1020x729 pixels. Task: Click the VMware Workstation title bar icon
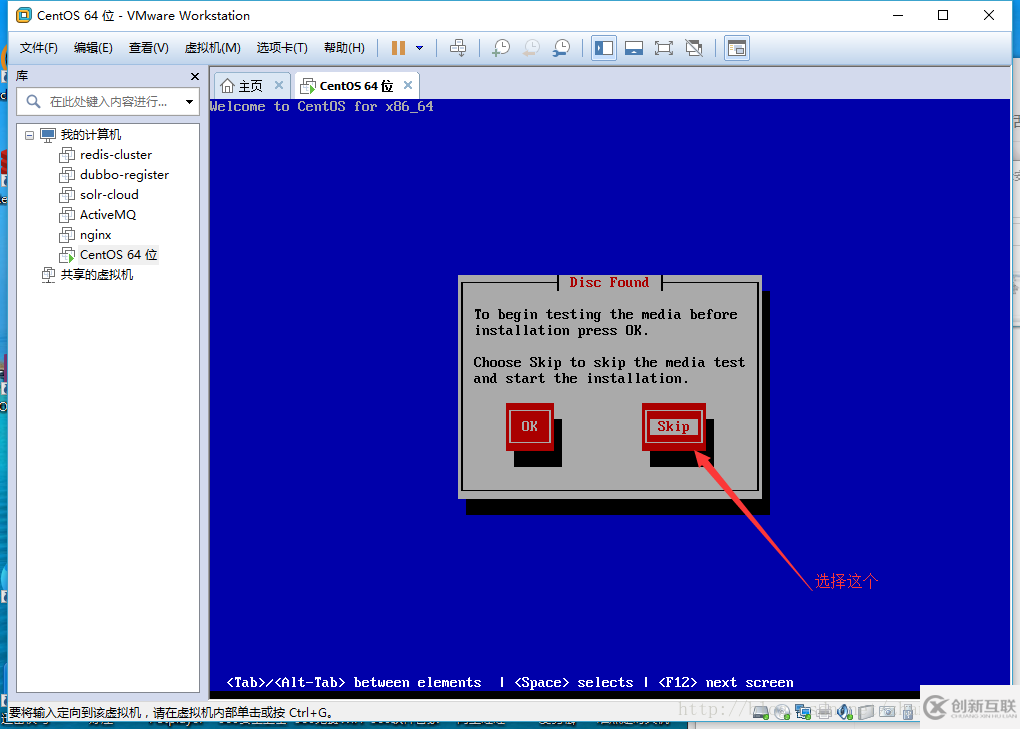[24, 15]
